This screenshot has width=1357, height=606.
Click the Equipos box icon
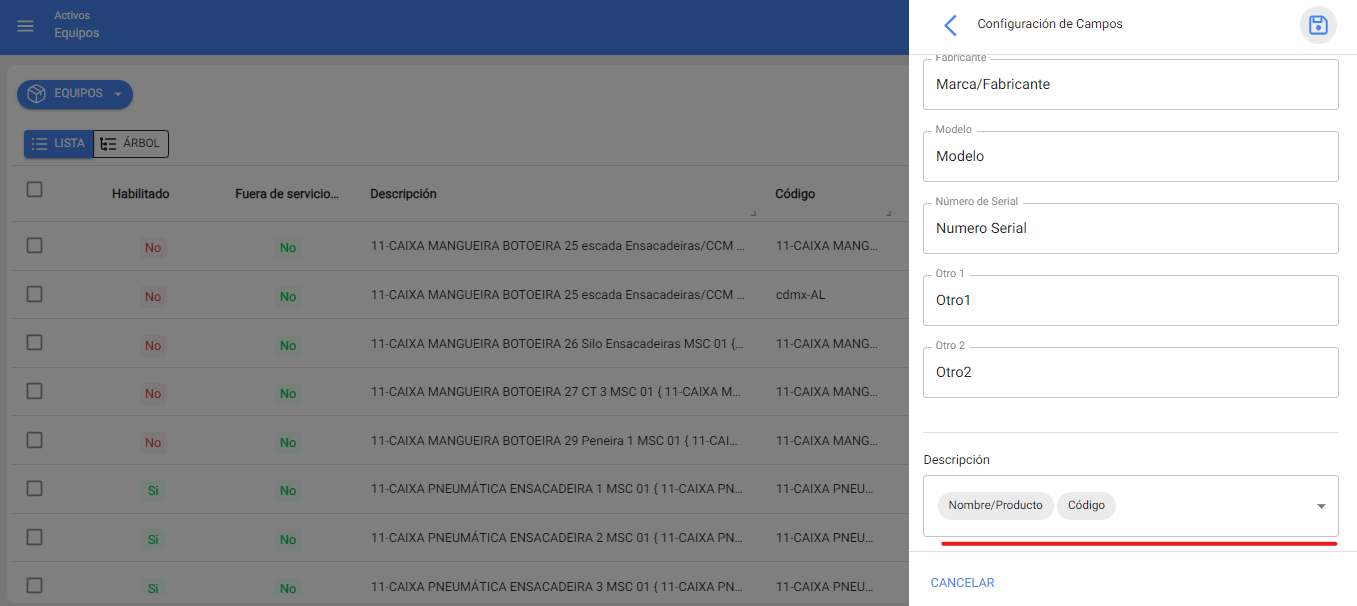coord(37,94)
